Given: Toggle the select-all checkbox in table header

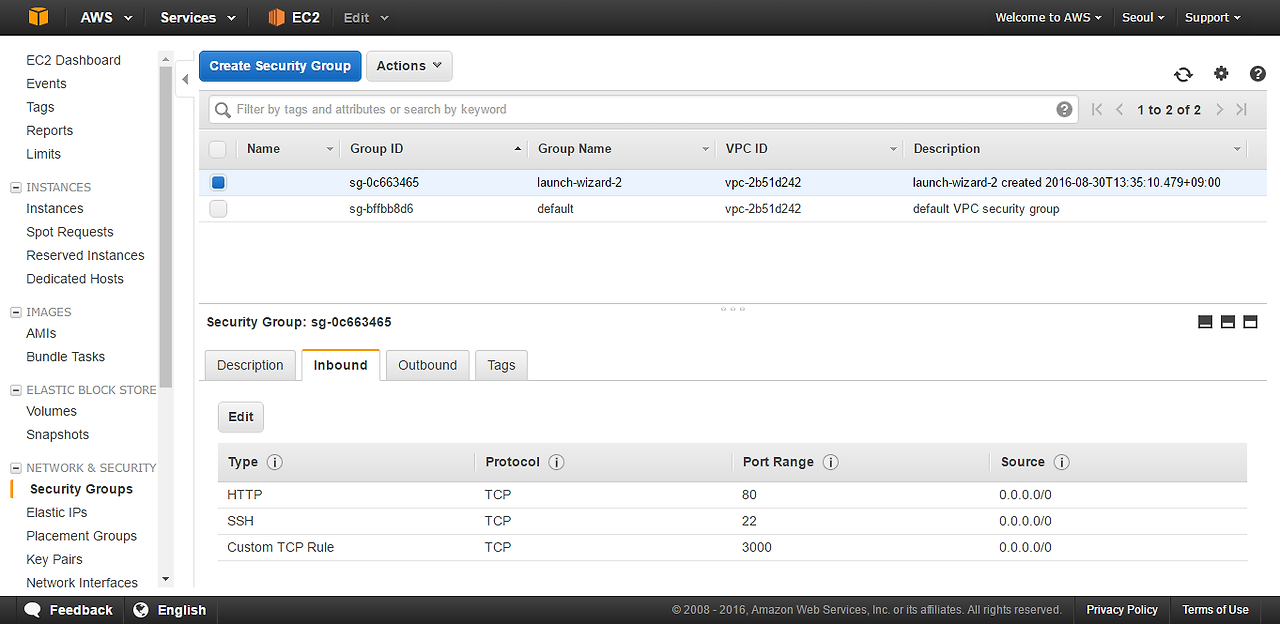Looking at the screenshot, I should pyautogui.click(x=217, y=149).
